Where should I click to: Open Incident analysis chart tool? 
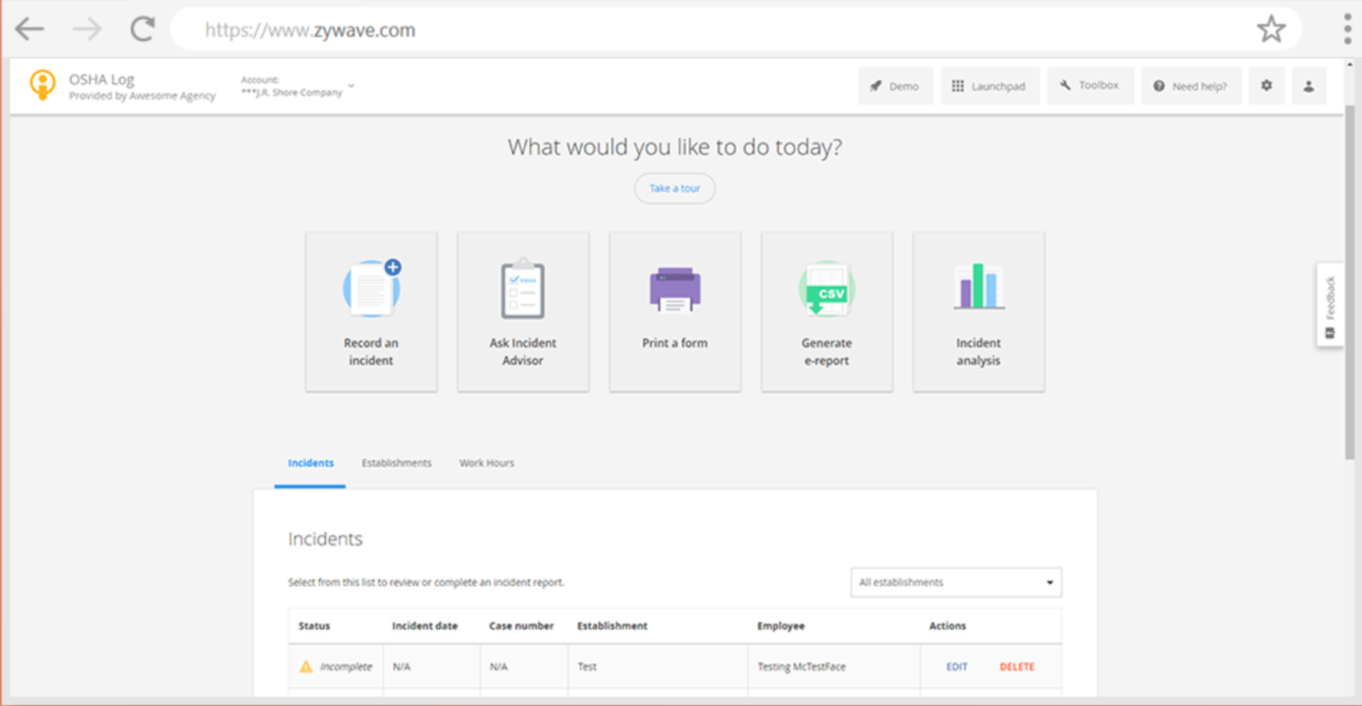(x=978, y=287)
